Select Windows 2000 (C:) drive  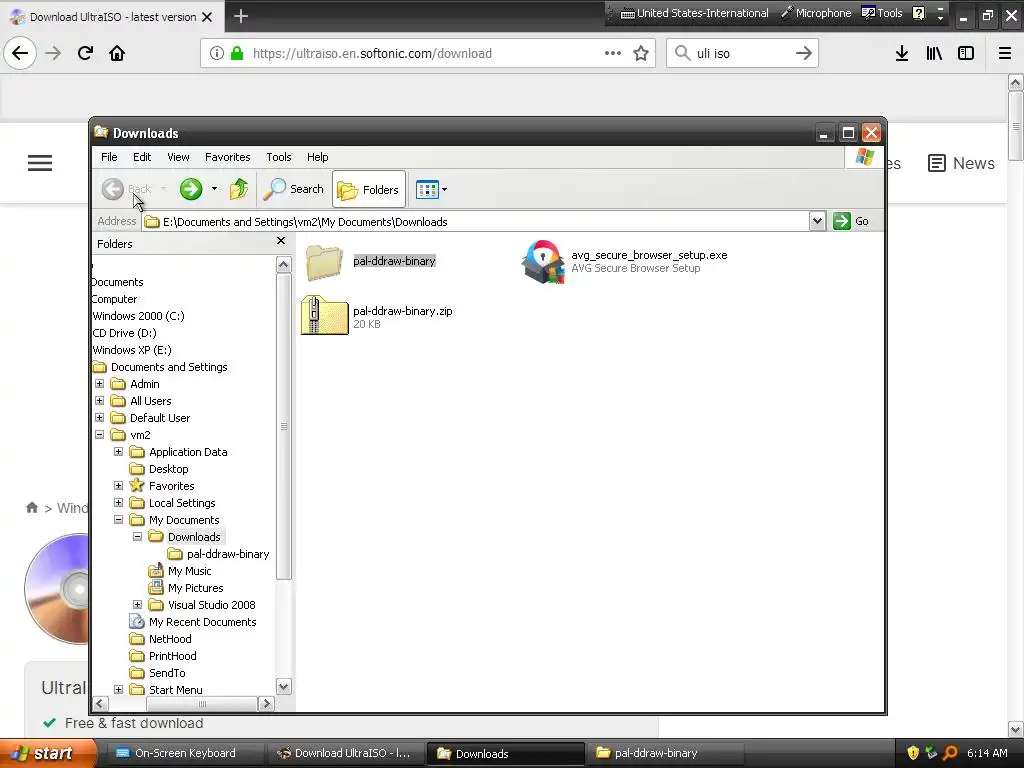pyautogui.click(x=138, y=316)
